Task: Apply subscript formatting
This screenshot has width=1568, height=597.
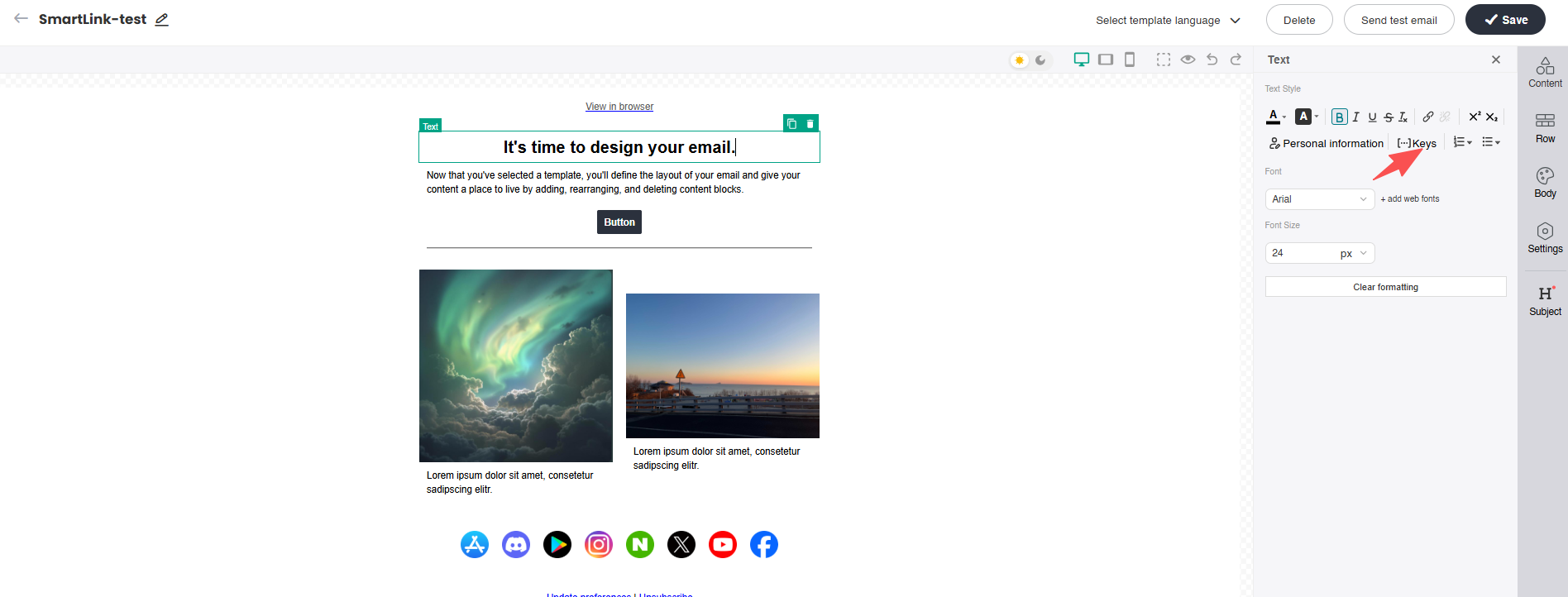Action: (1492, 117)
